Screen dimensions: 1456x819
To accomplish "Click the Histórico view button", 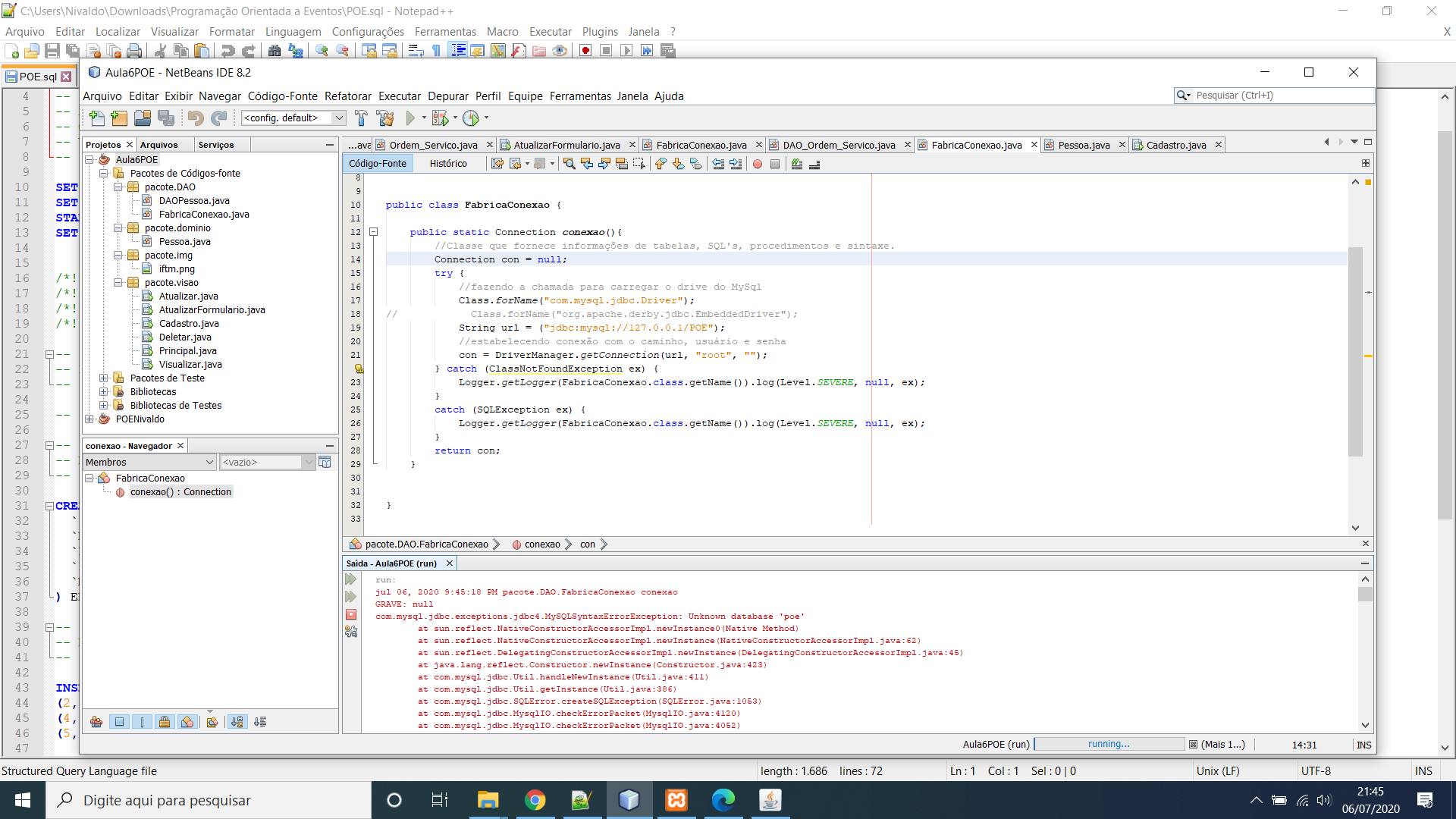I will pos(448,164).
